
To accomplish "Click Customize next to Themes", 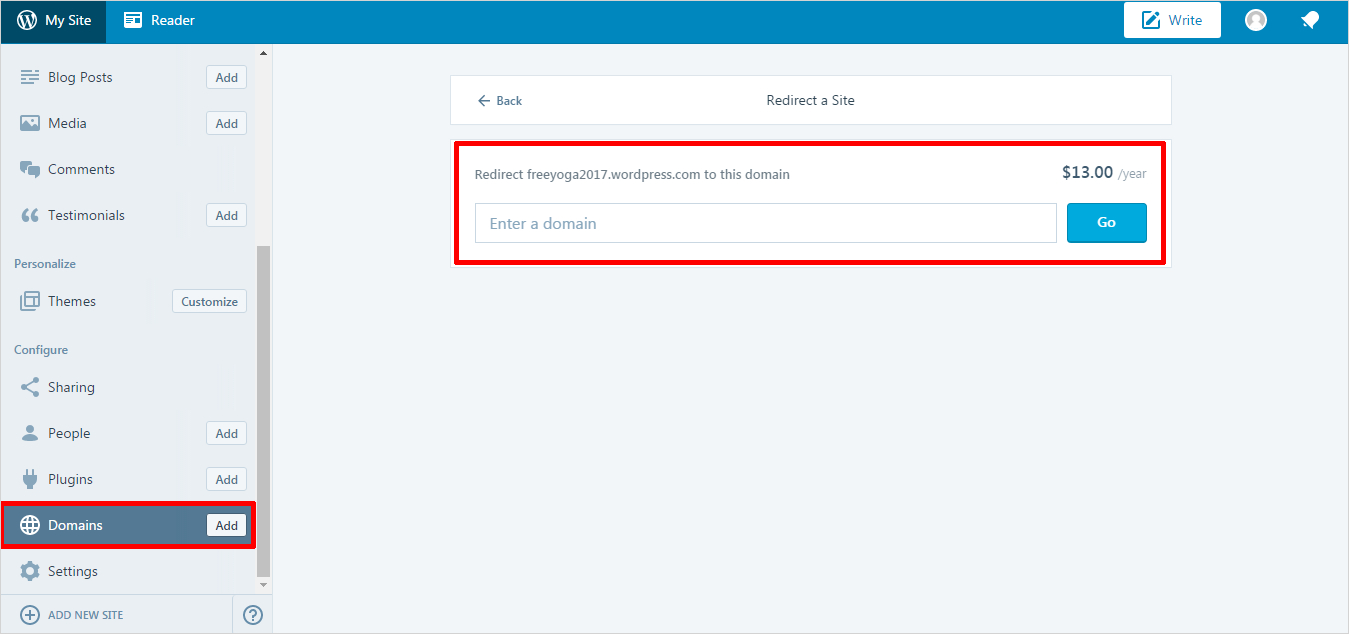I will [x=209, y=301].
